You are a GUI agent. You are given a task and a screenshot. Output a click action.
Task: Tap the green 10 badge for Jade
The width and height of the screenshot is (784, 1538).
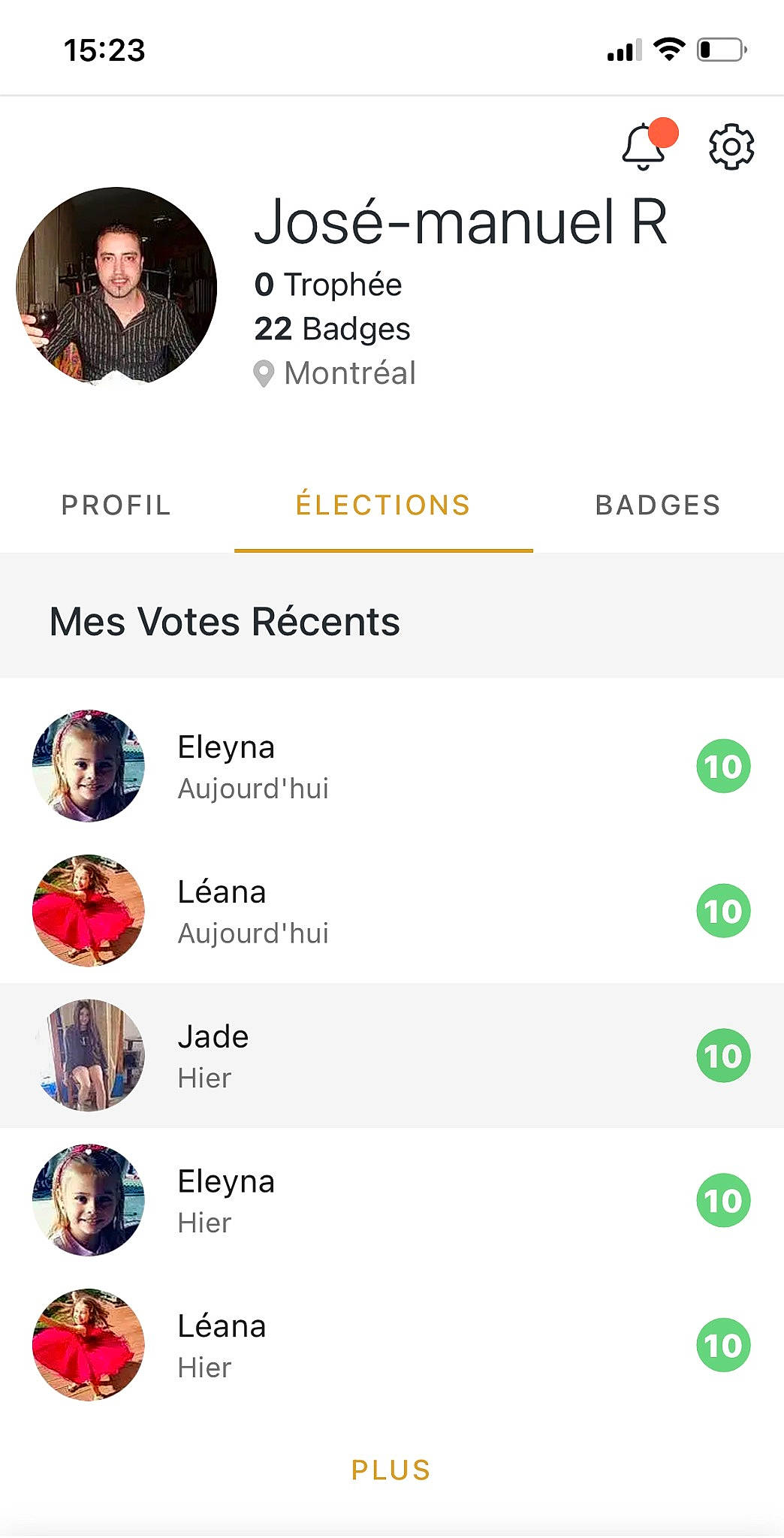click(723, 1055)
